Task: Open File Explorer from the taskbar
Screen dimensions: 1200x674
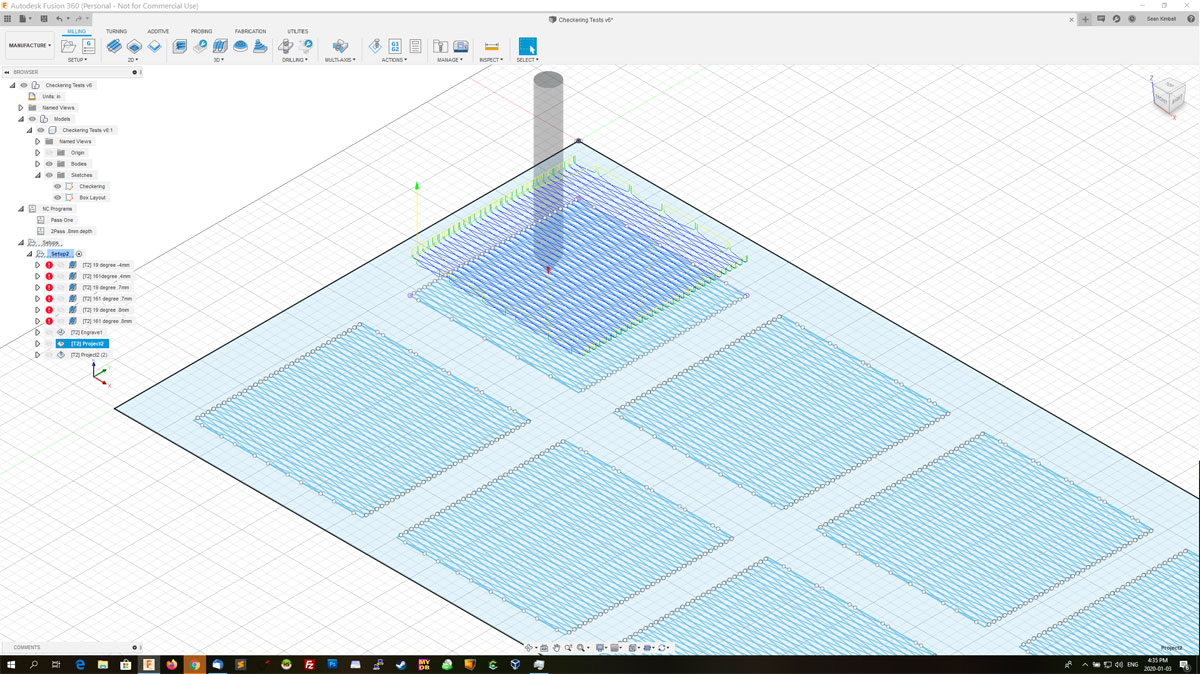Action: click(x=103, y=664)
